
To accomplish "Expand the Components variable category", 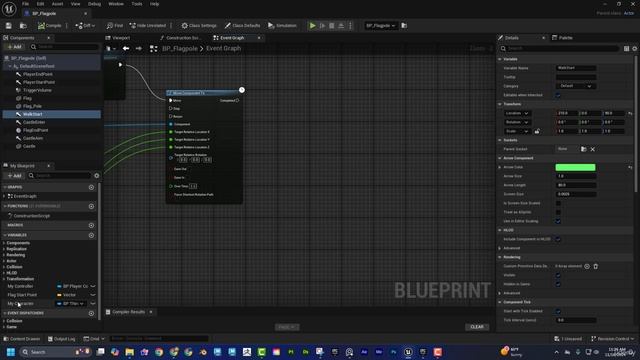I will [4, 243].
